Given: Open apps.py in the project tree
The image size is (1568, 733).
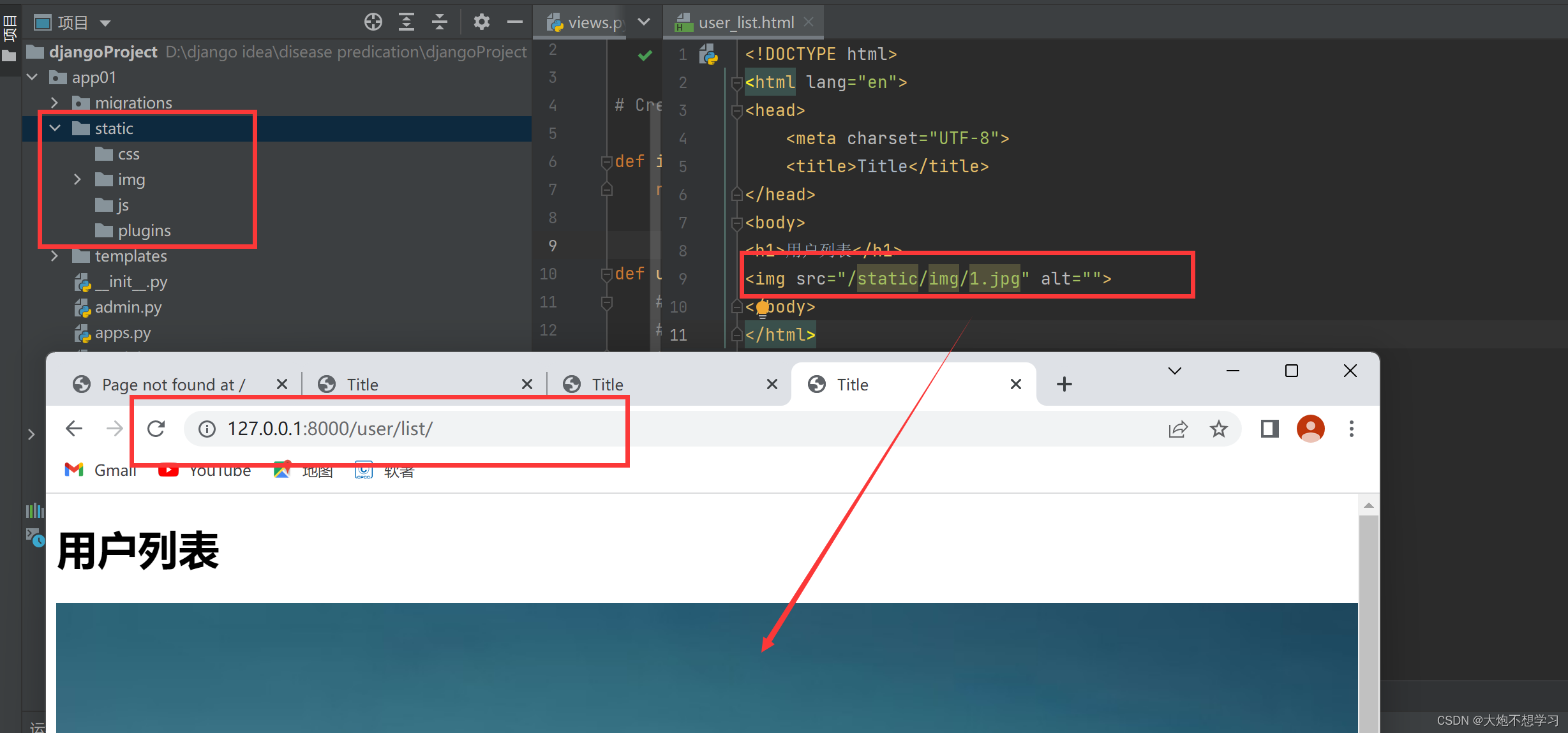Looking at the screenshot, I should tap(113, 332).
